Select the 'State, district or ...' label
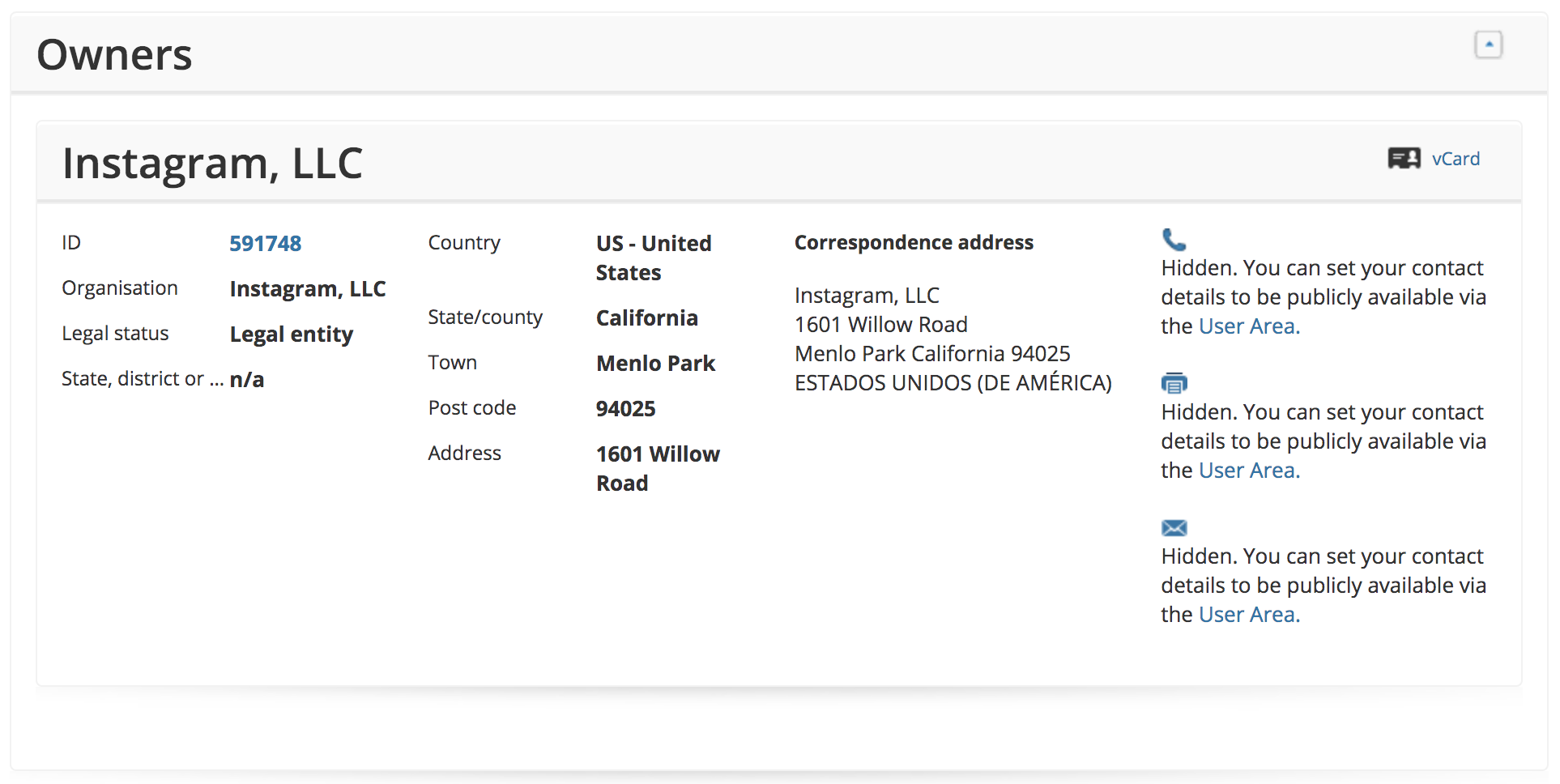Screen dimensions: 1560x784 pyautogui.click(x=143, y=379)
